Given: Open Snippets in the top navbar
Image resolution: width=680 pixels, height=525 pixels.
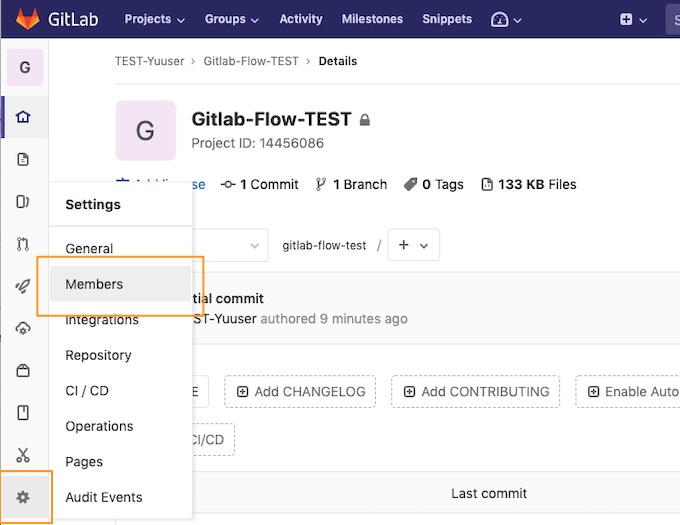Looking at the screenshot, I should pyautogui.click(x=447, y=19).
